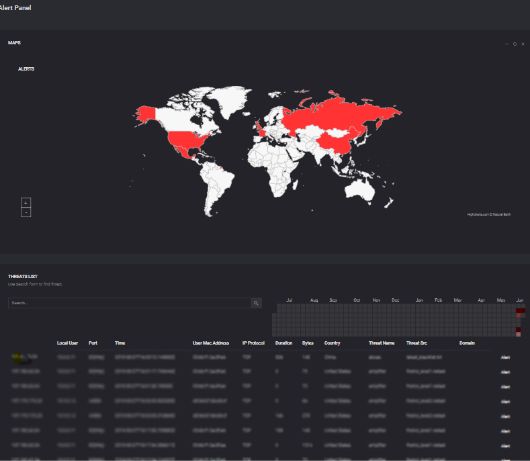
Task: Click the THREATS LIST panel title
Action: click(x=23, y=276)
